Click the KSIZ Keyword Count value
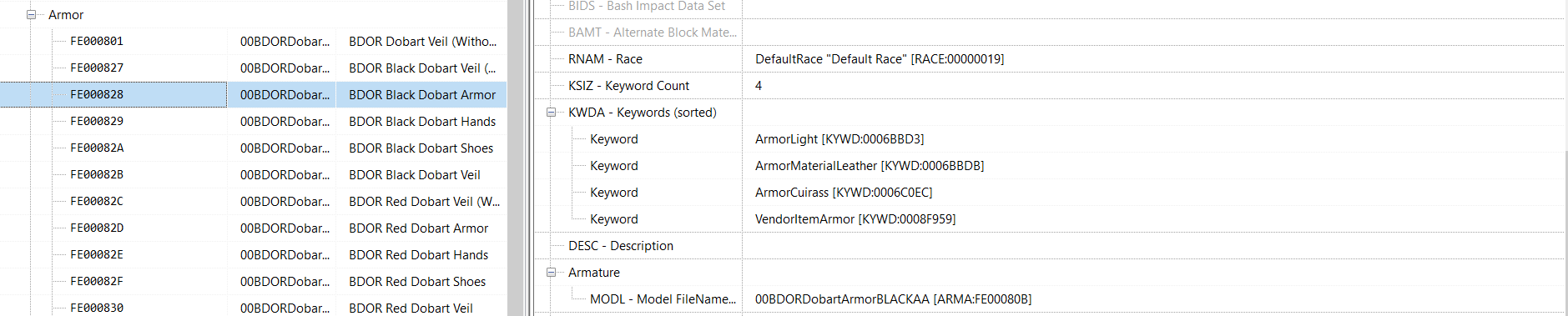 (759, 86)
